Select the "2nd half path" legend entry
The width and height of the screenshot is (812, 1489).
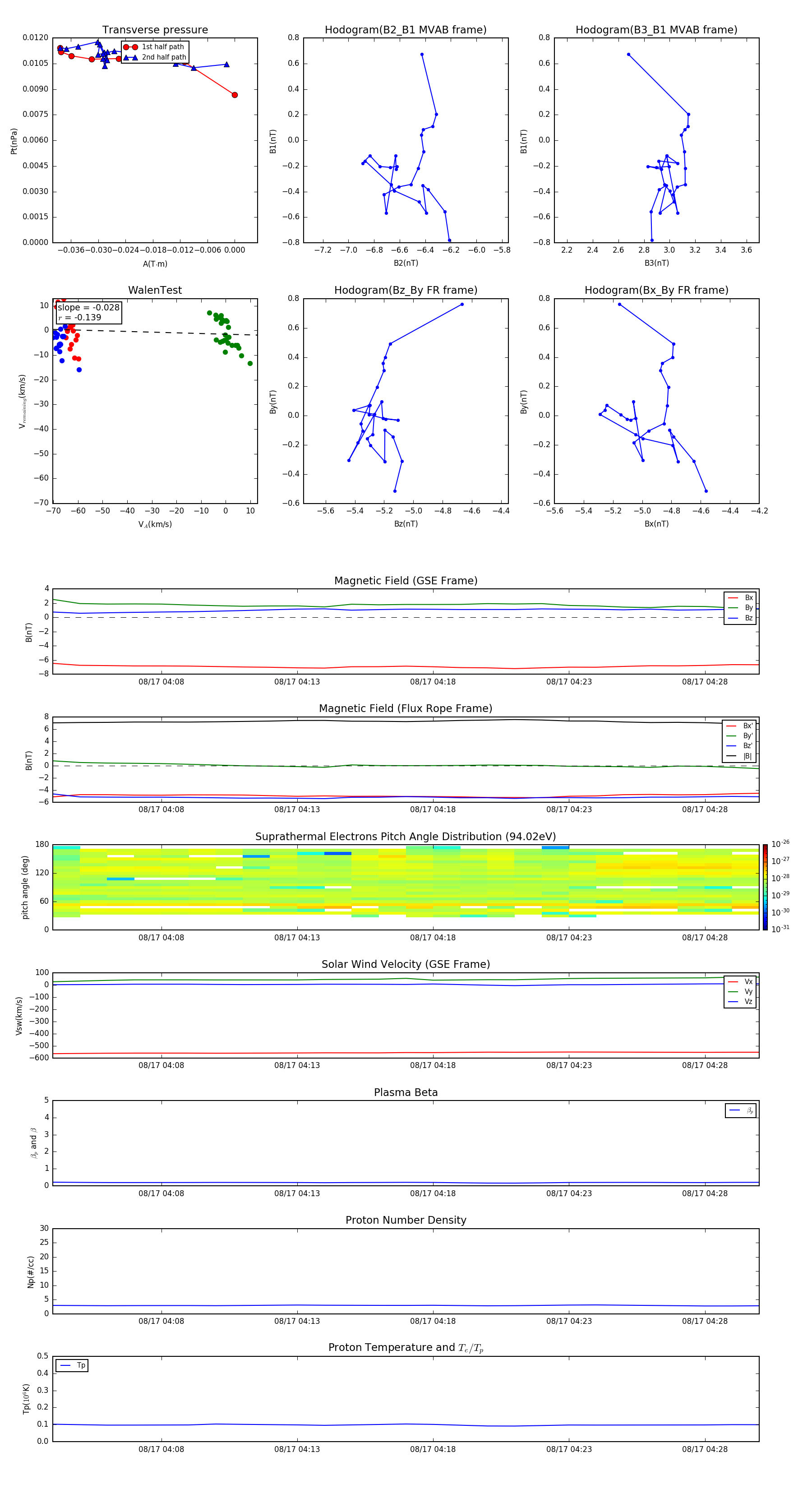click(156, 57)
